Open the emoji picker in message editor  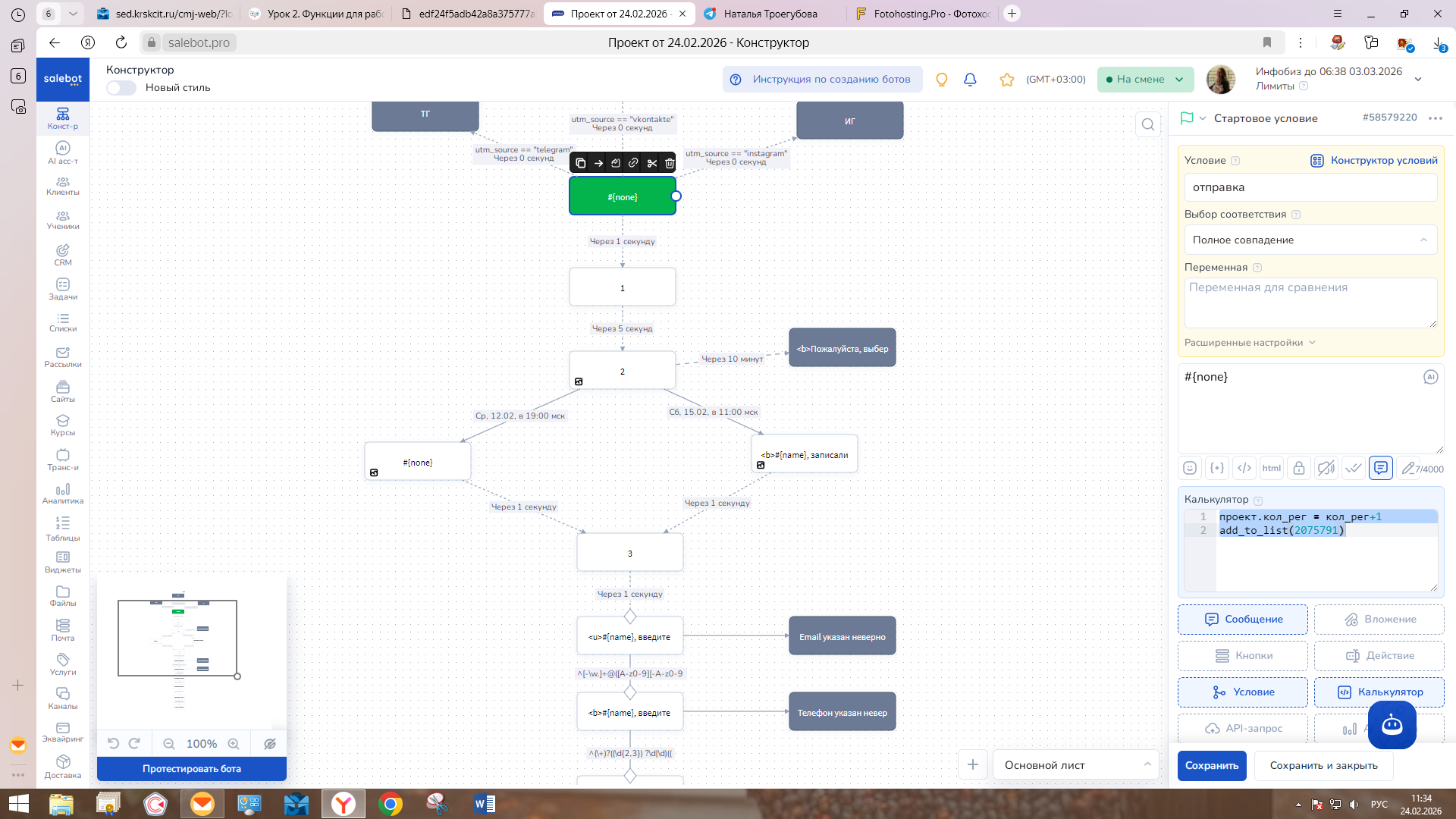point(1190,468)
